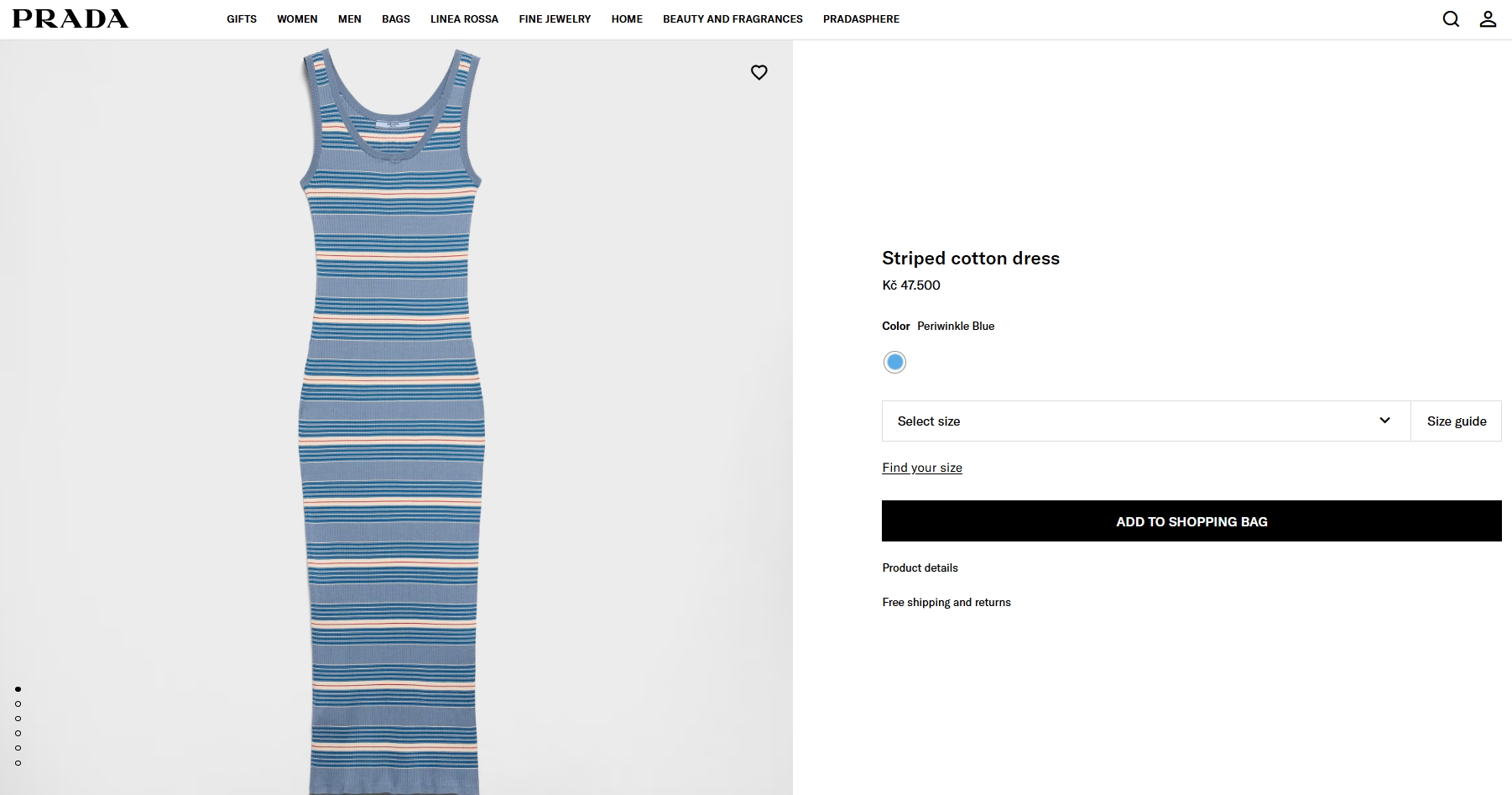Expand the Product details section
This screenshot has height=795, width=1512.
[x=920, y=567]
